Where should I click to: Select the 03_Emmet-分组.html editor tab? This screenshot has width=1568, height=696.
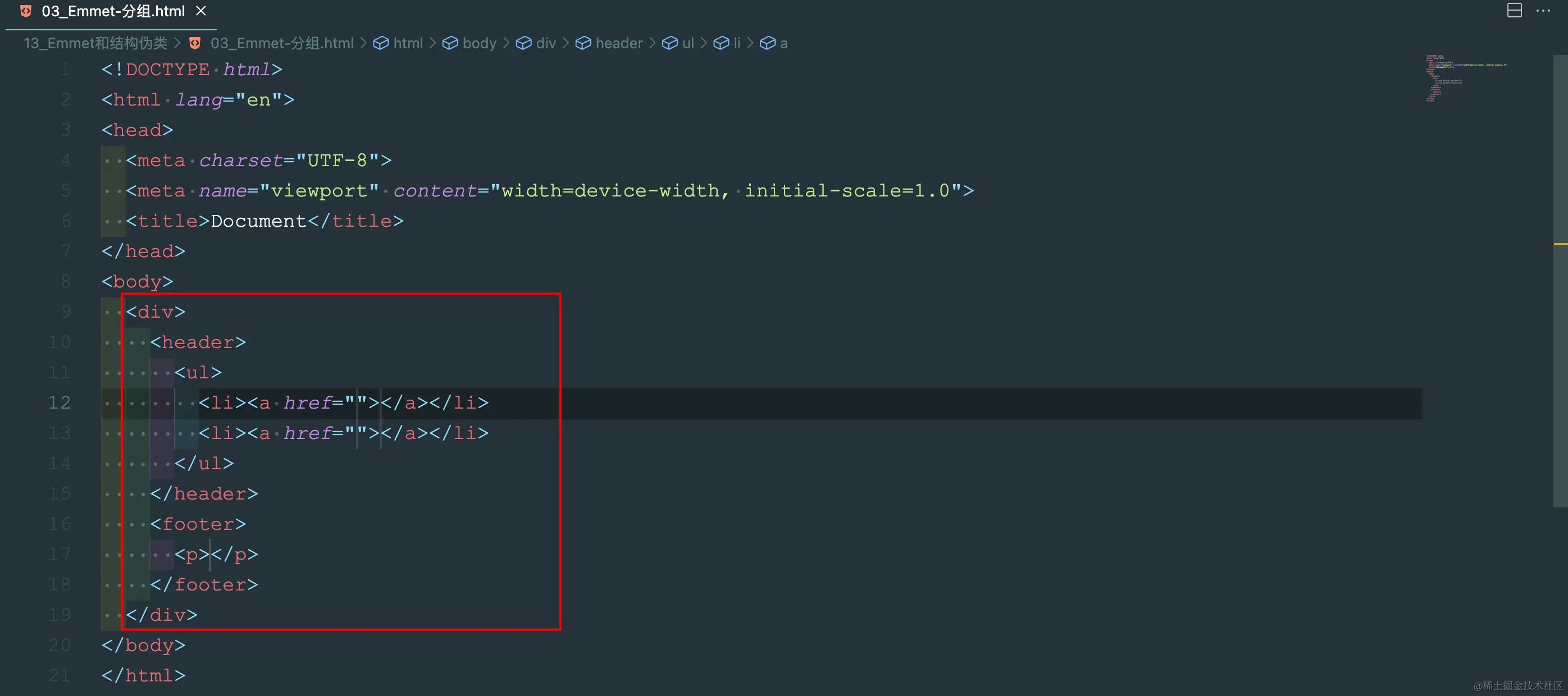click(113, 11)
